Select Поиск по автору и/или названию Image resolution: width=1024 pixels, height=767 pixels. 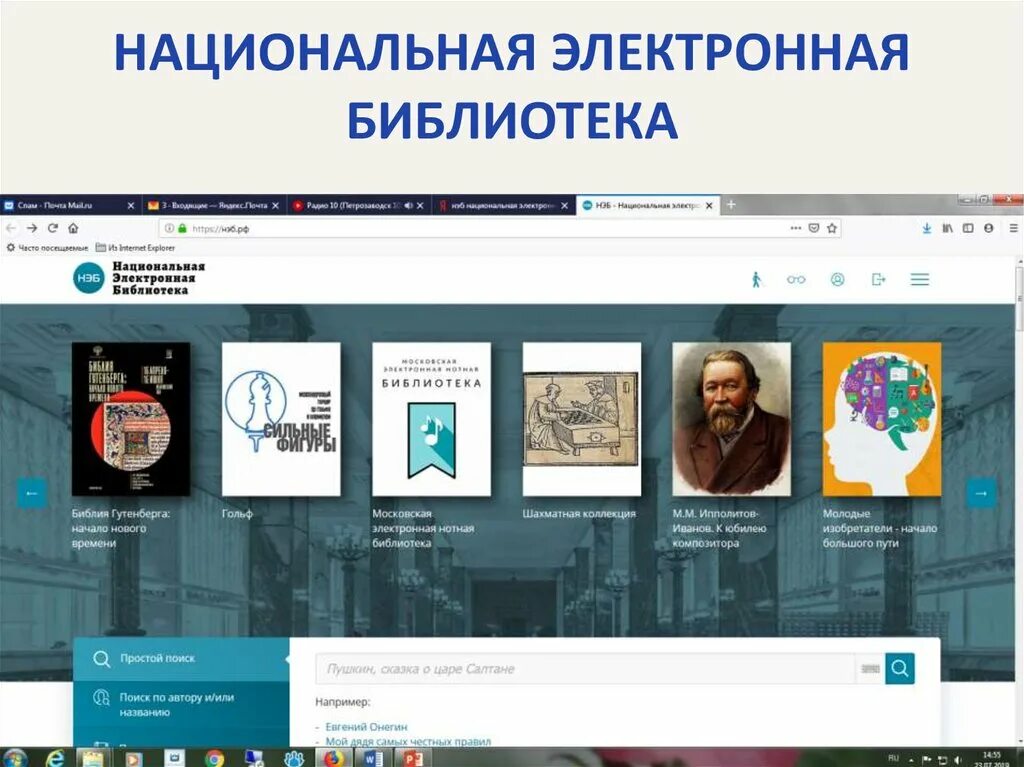pyautogui.click(x=181, y=705)
